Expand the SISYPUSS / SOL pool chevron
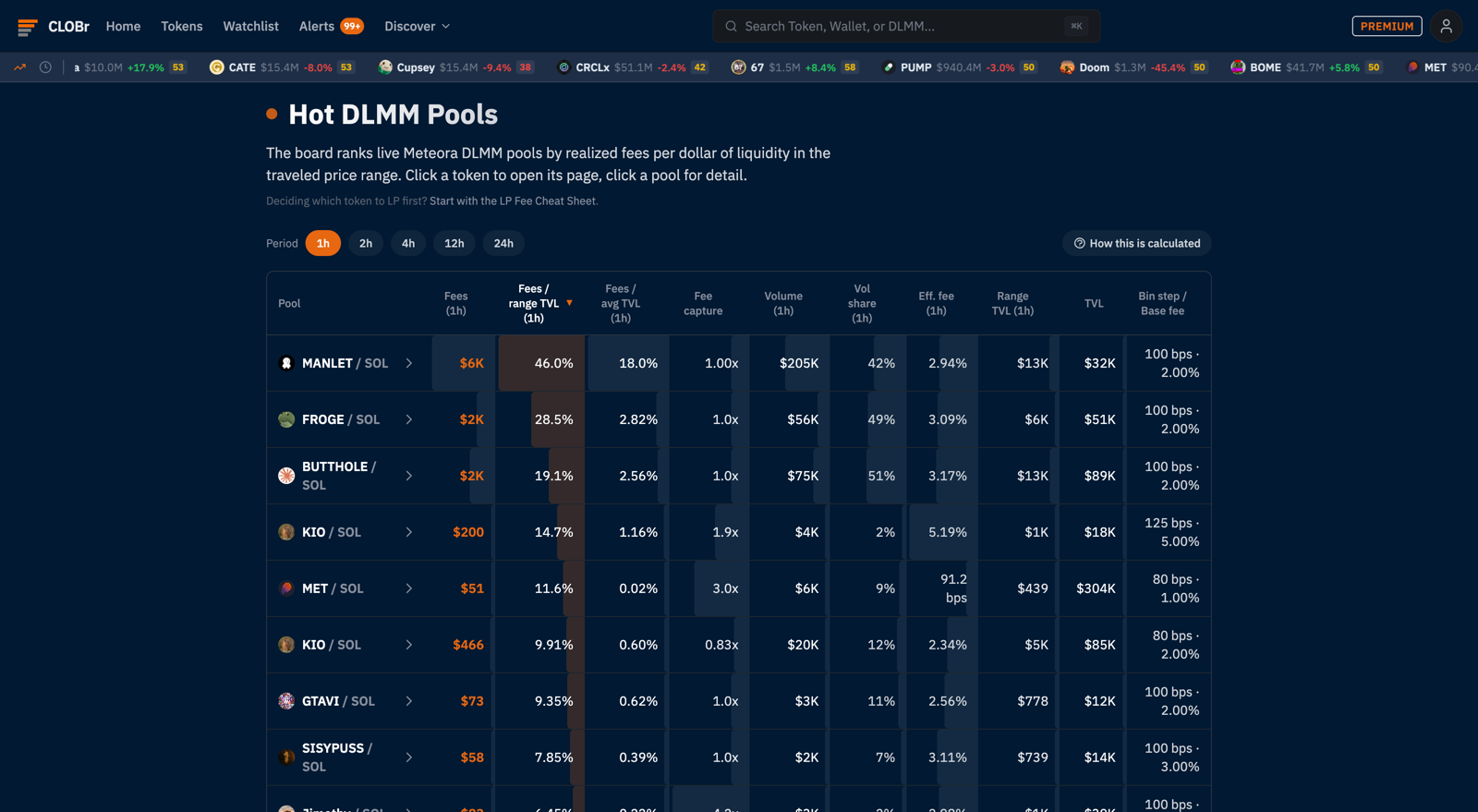Screen dimensions: 1478x812 409,757
